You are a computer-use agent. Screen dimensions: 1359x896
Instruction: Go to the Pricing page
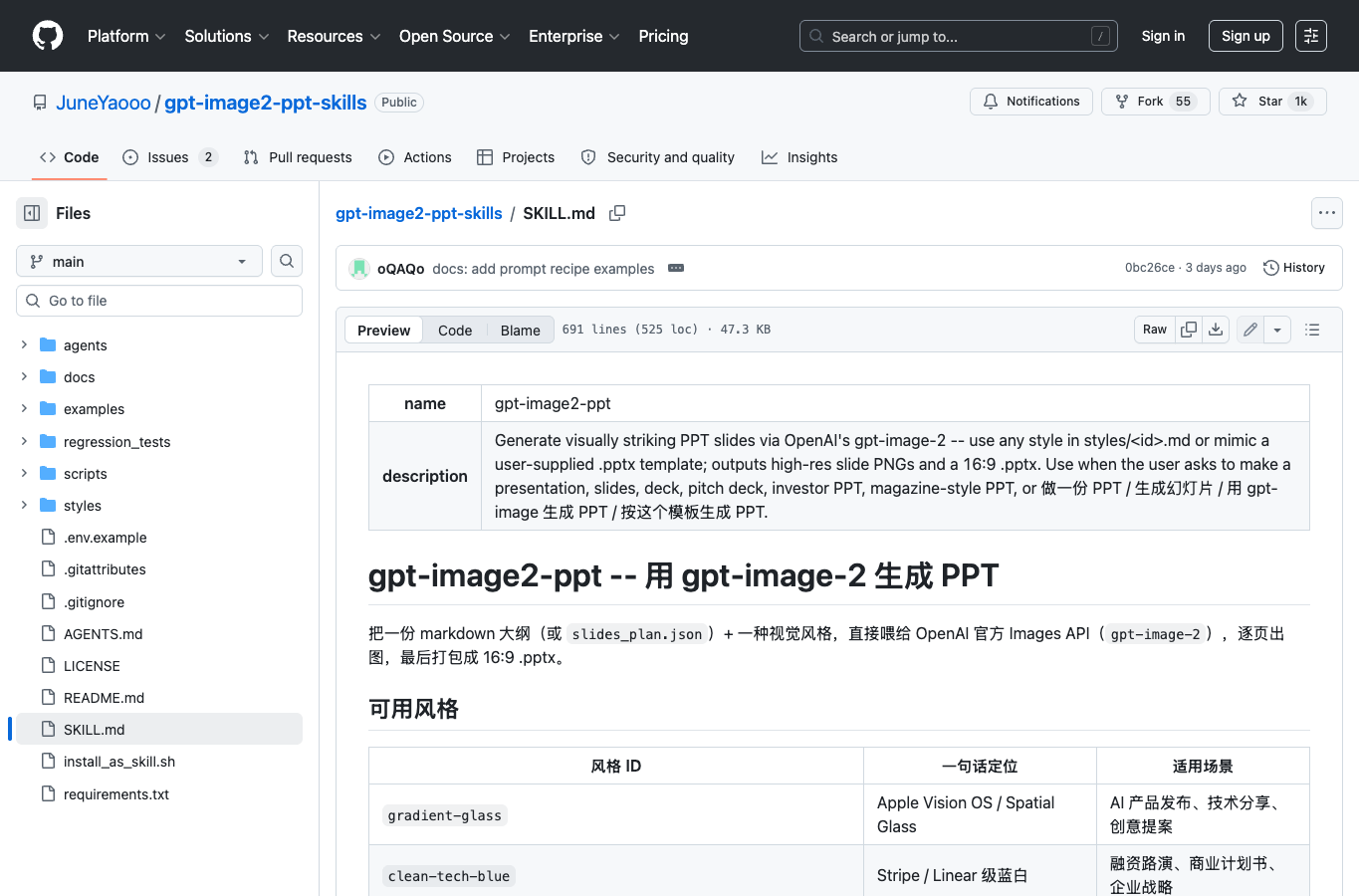pos(663,36)
